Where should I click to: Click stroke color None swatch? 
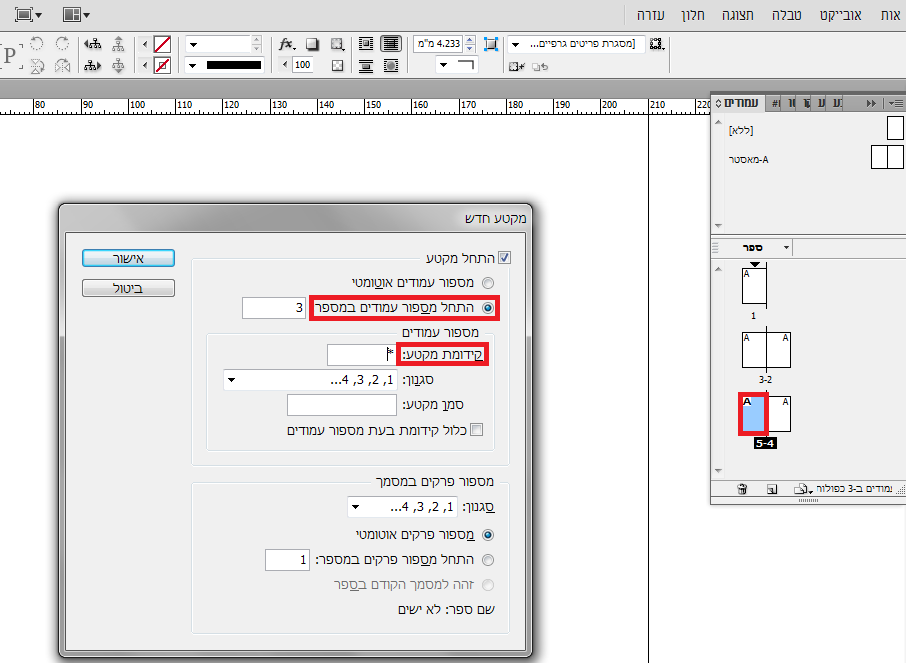point(162,65)
